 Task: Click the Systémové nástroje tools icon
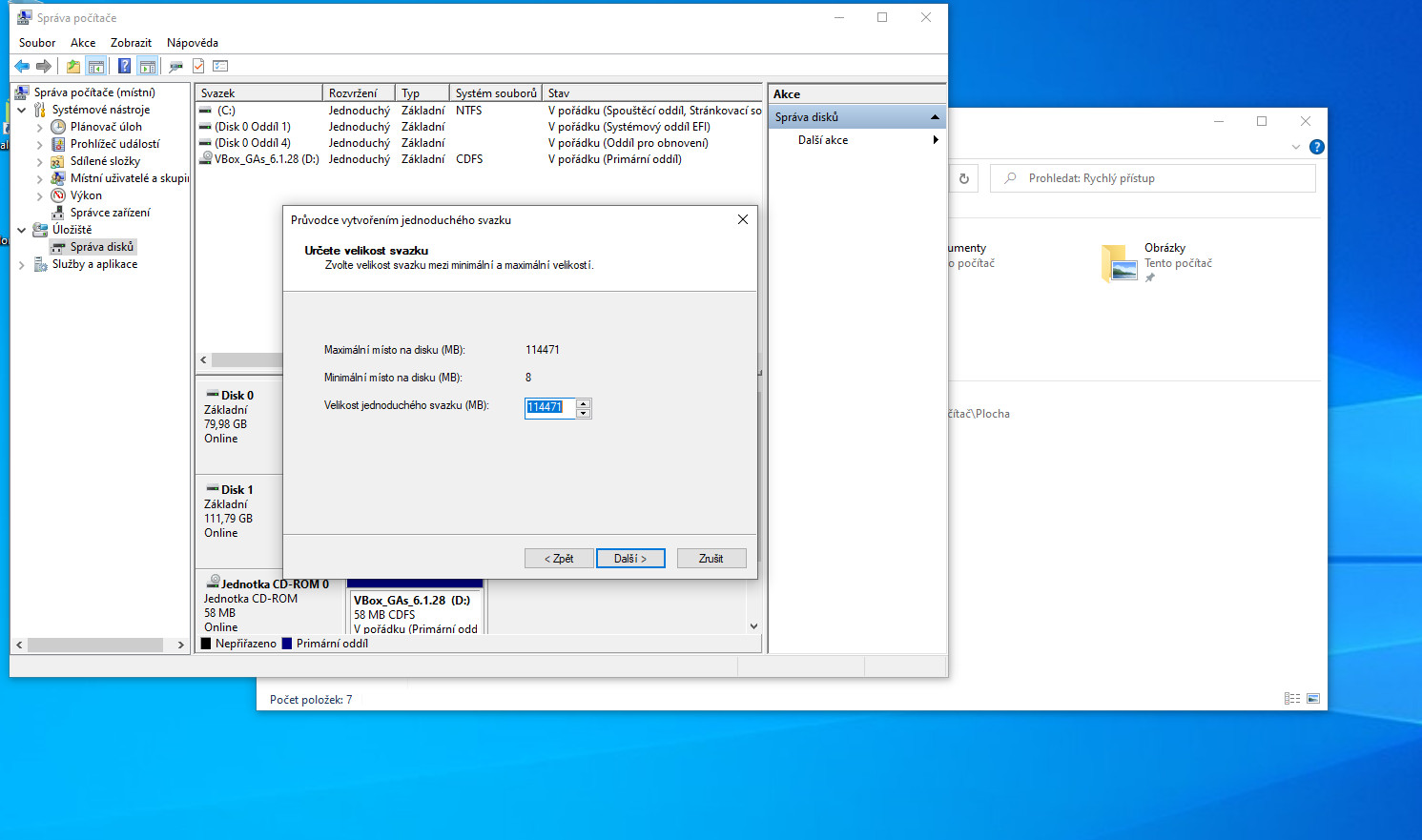tap(40, 110)
